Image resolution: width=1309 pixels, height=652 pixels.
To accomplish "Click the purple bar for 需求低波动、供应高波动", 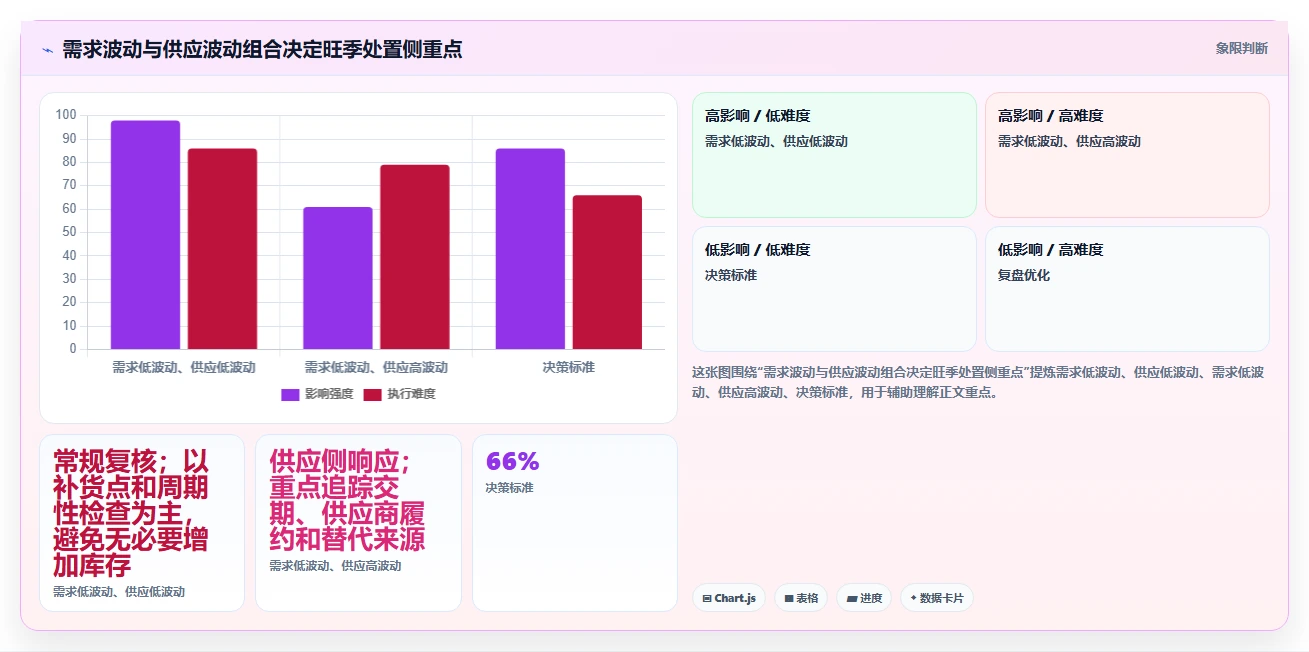I will tap(338, 278).
